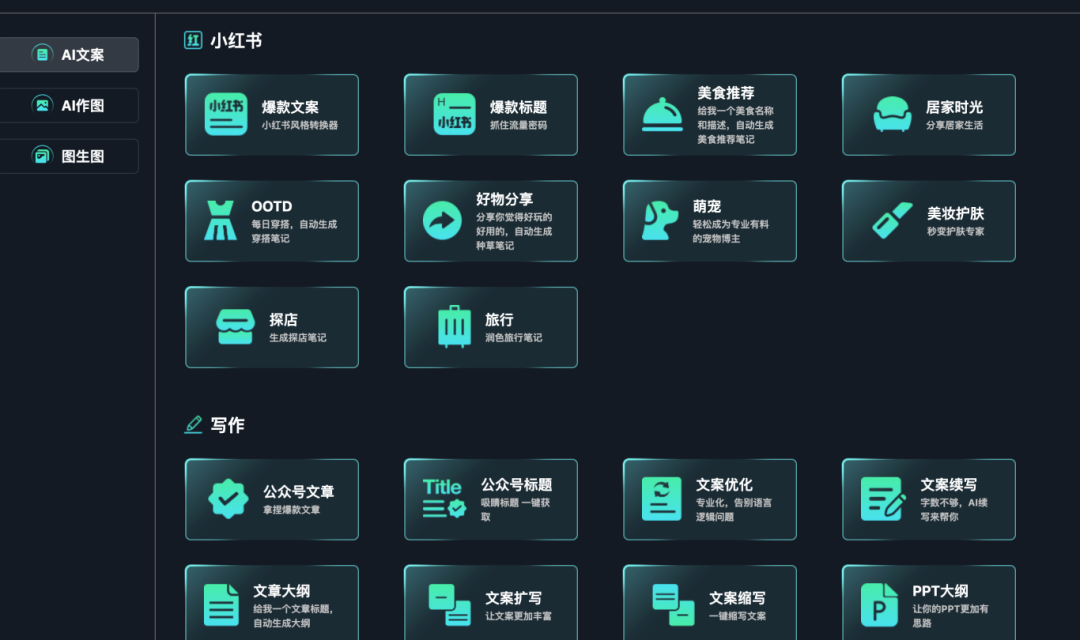Click the OOTD dress icon

[x=220, y=220]
